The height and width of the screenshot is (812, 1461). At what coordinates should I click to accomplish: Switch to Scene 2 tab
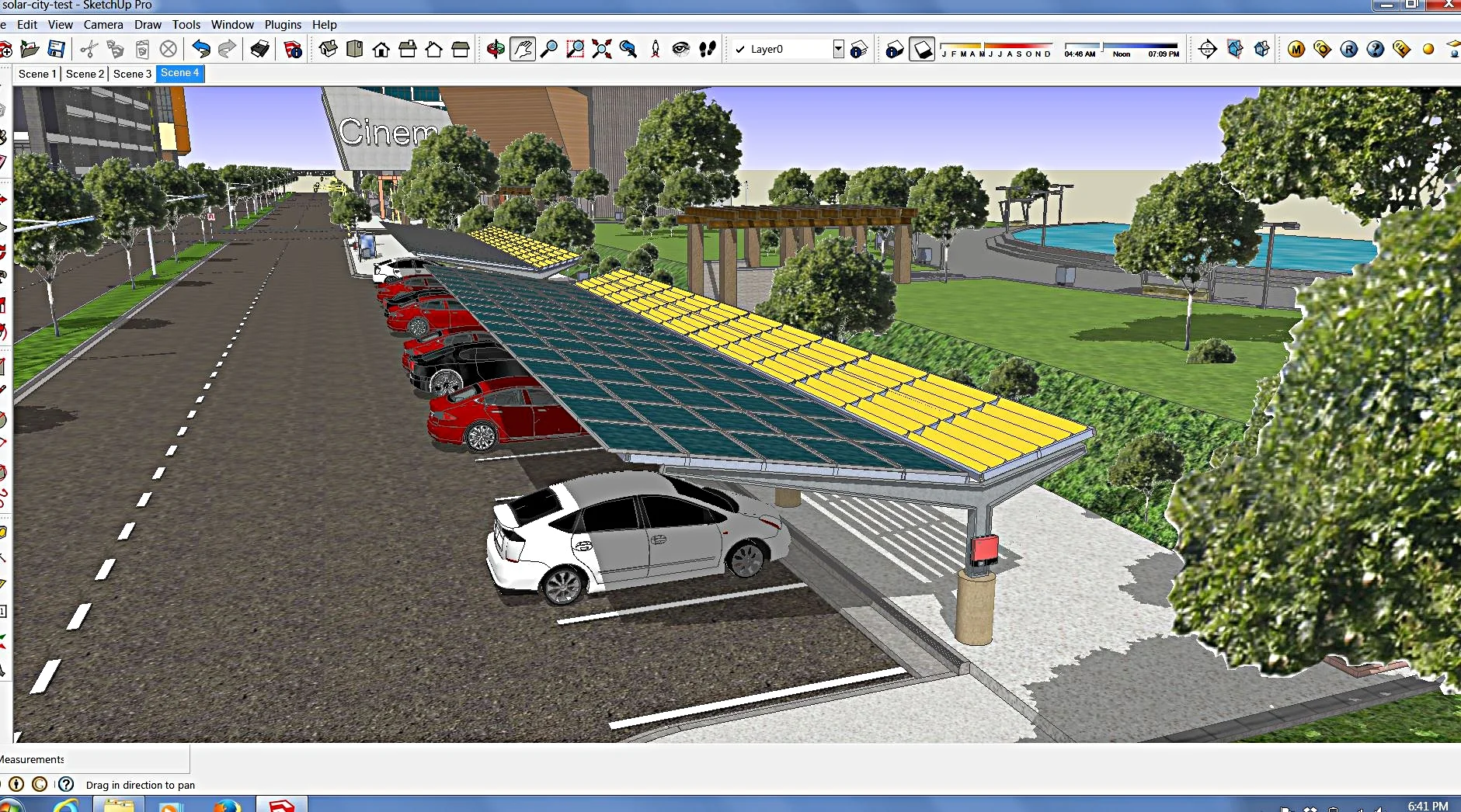(85, 74)
